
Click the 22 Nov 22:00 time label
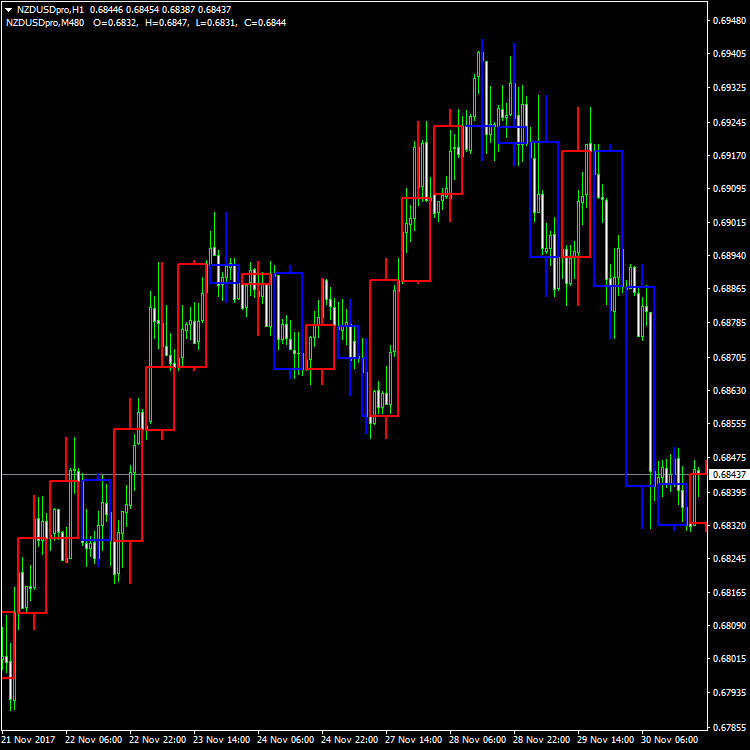coord(158,739)
